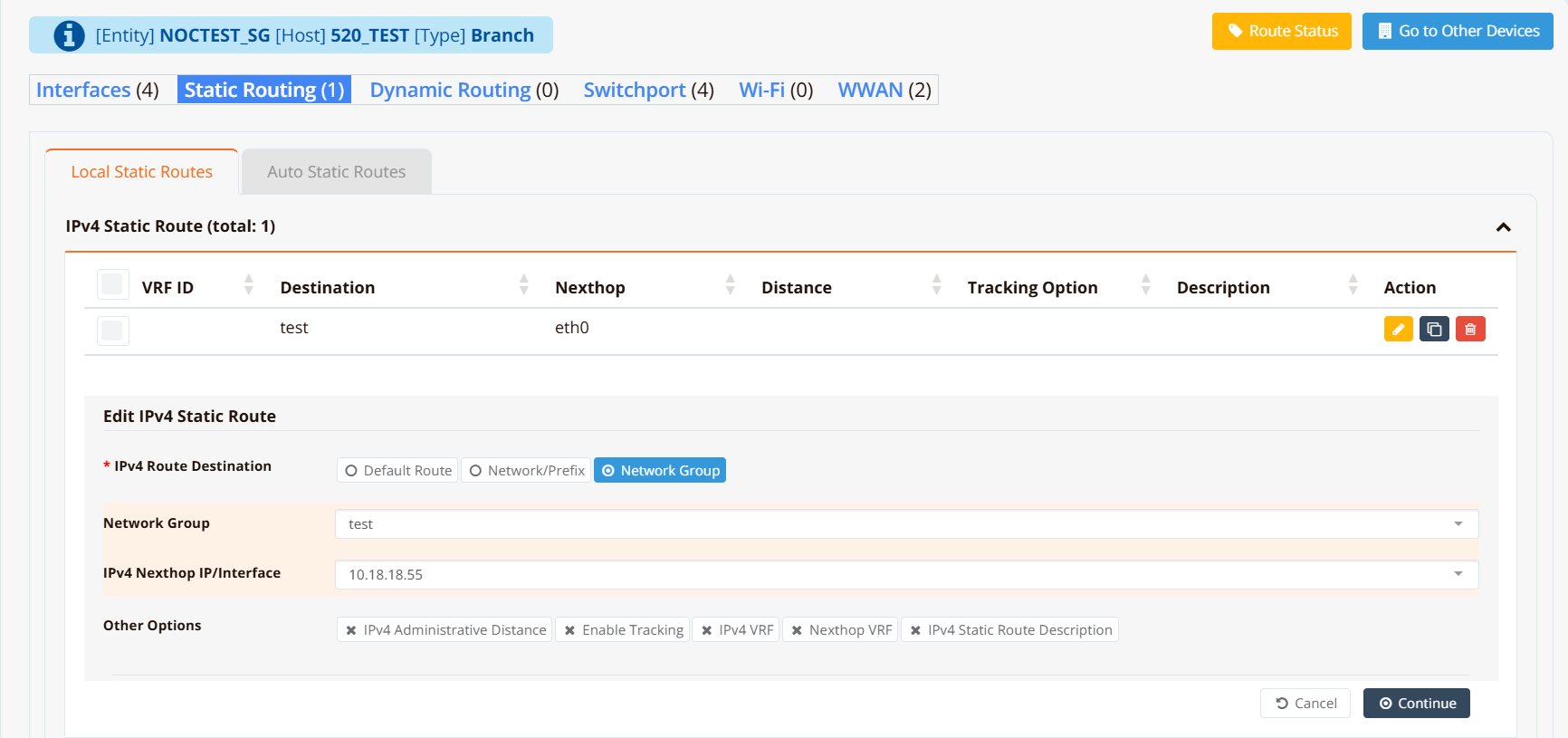Collapse the IPv4 Static Route section
This screenshot has height=738, width=1568.
click(1503, 227)
